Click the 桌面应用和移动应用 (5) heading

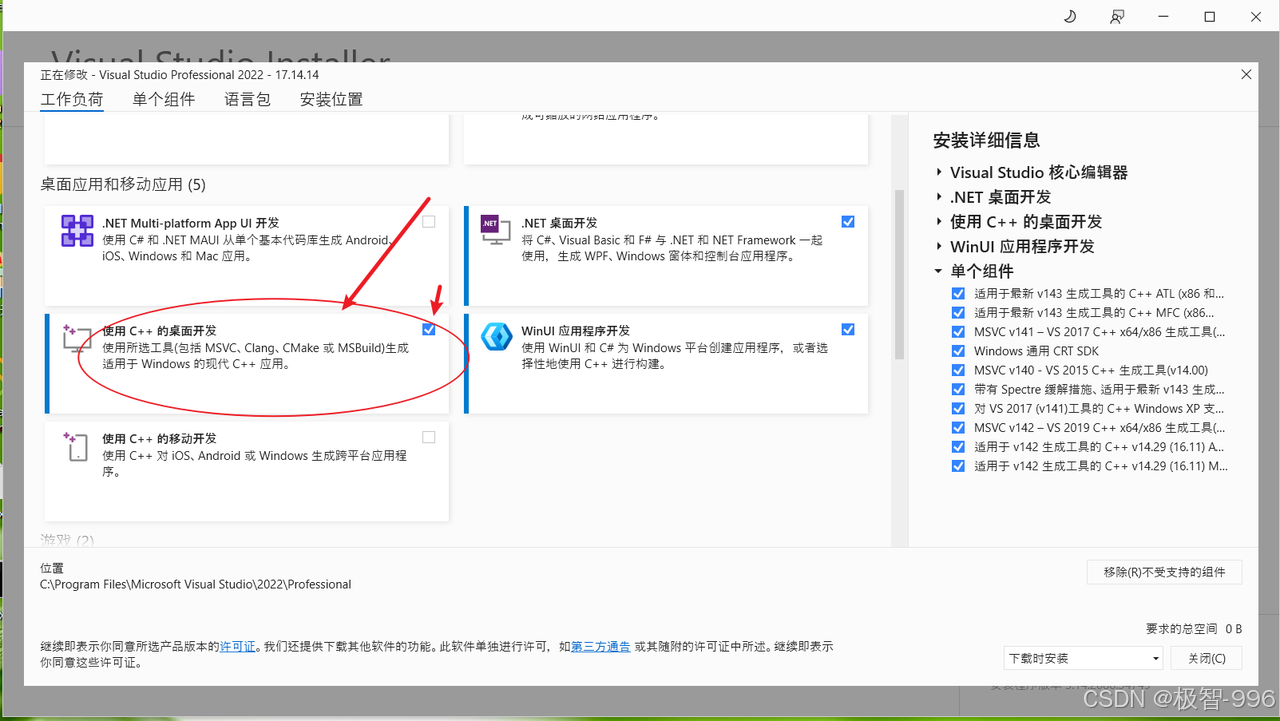pos(123,184)
